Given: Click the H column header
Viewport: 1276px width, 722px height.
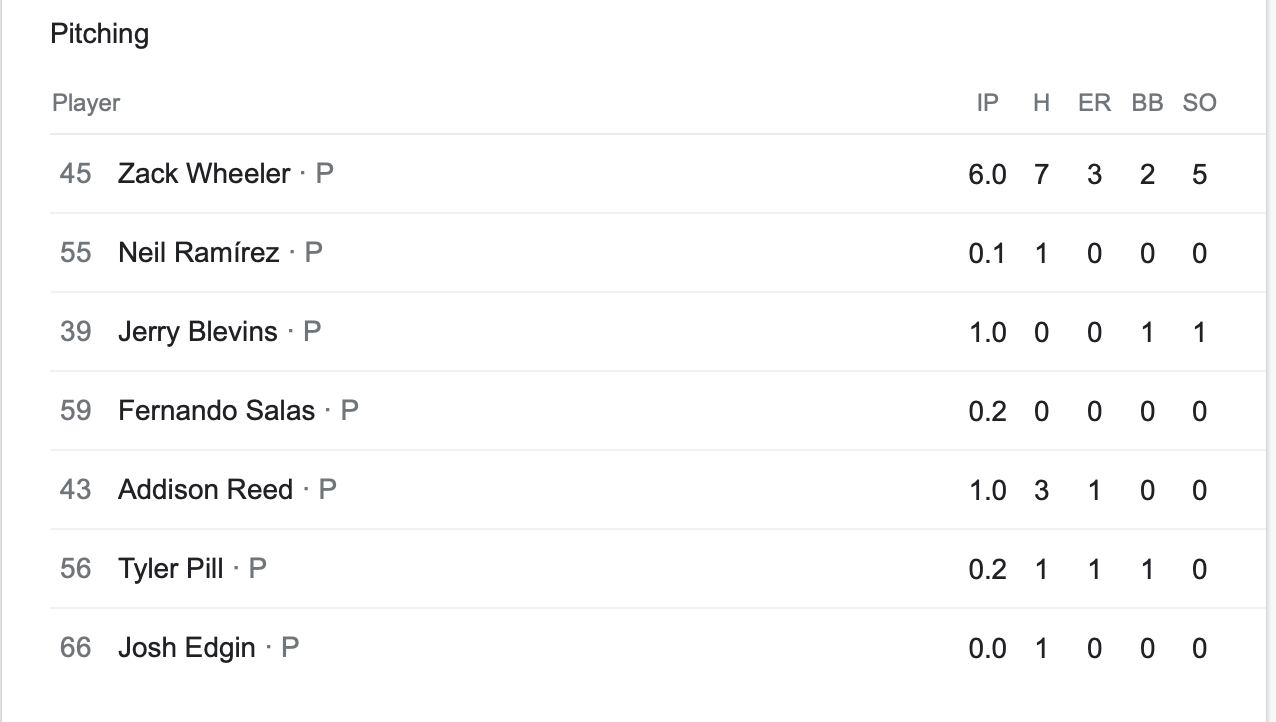Looking at the screenshot, I should pyautogui.click(x=1041, y=103).
